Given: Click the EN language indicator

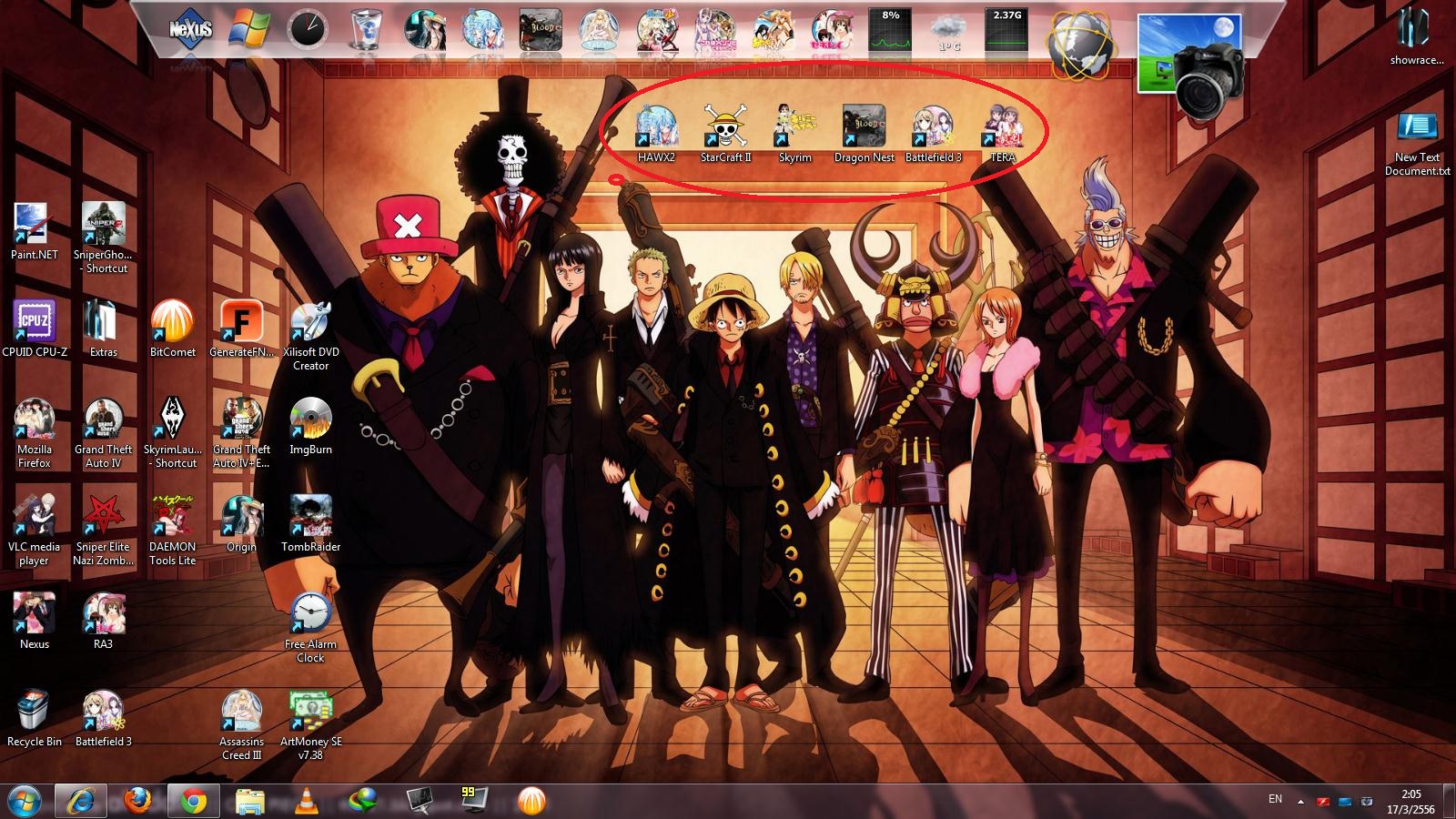Looking at the screenshot, I should (x=1275, y=799).
